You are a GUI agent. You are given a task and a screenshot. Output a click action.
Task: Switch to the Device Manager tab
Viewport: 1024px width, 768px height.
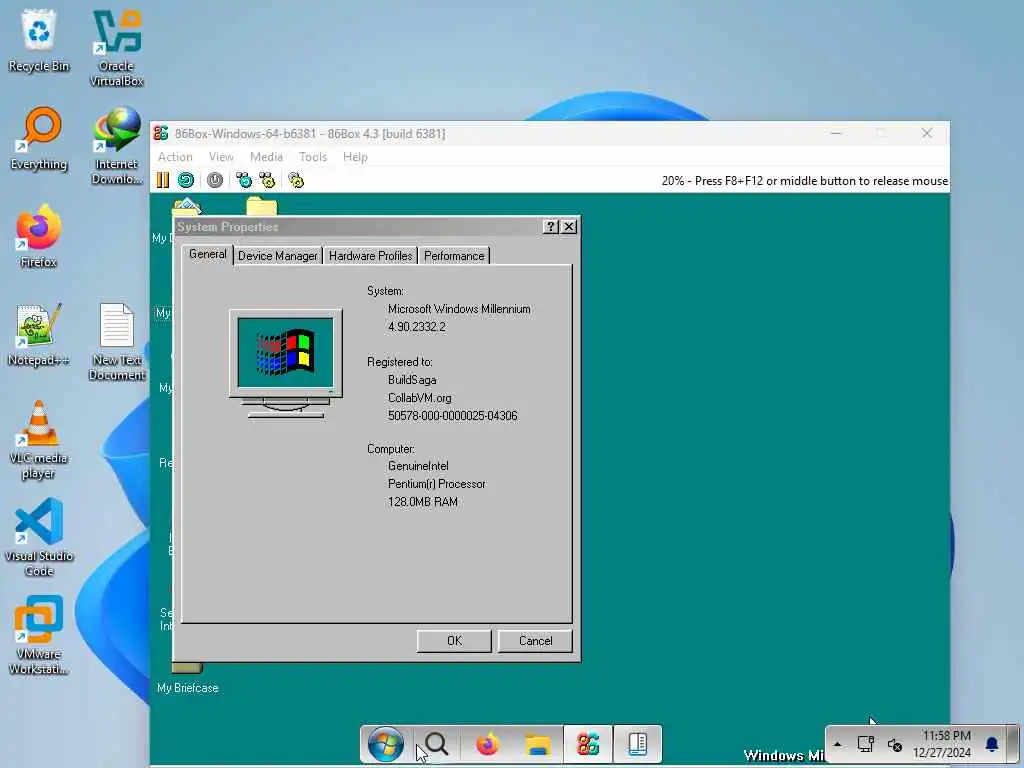[x=278, y=256]
